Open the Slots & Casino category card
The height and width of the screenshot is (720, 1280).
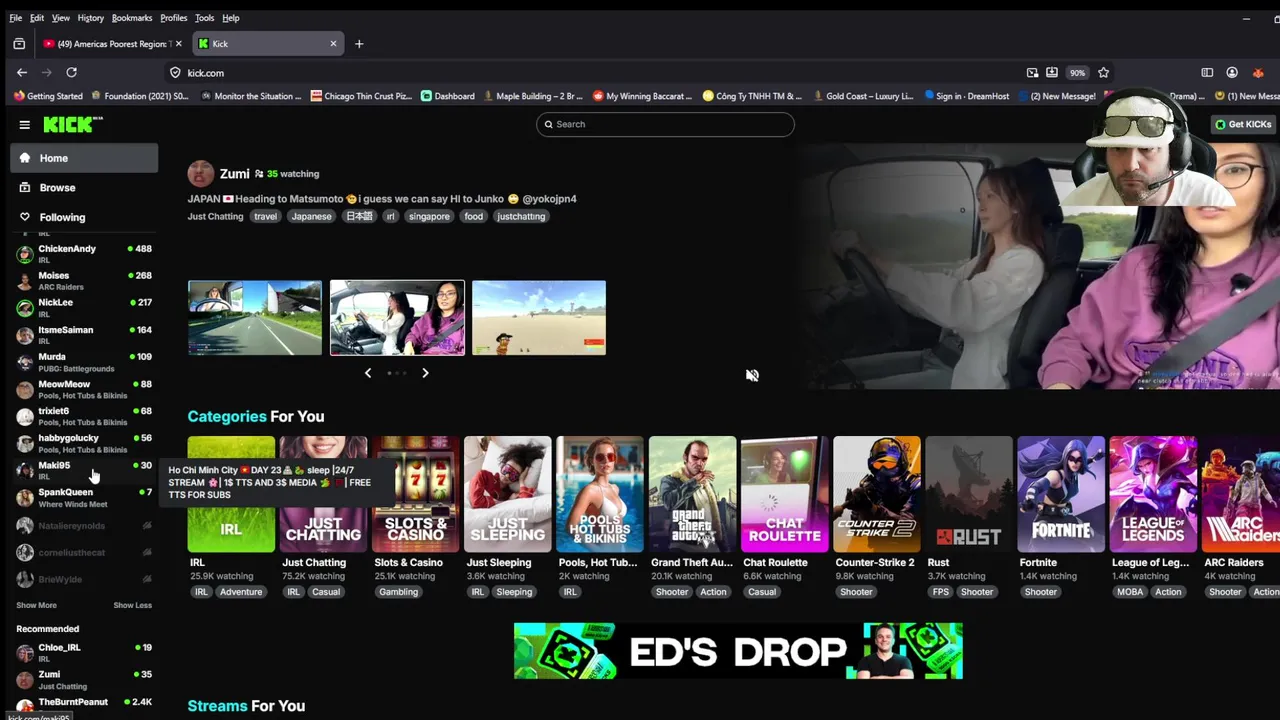pyautogui.click(x=415, y=494)
